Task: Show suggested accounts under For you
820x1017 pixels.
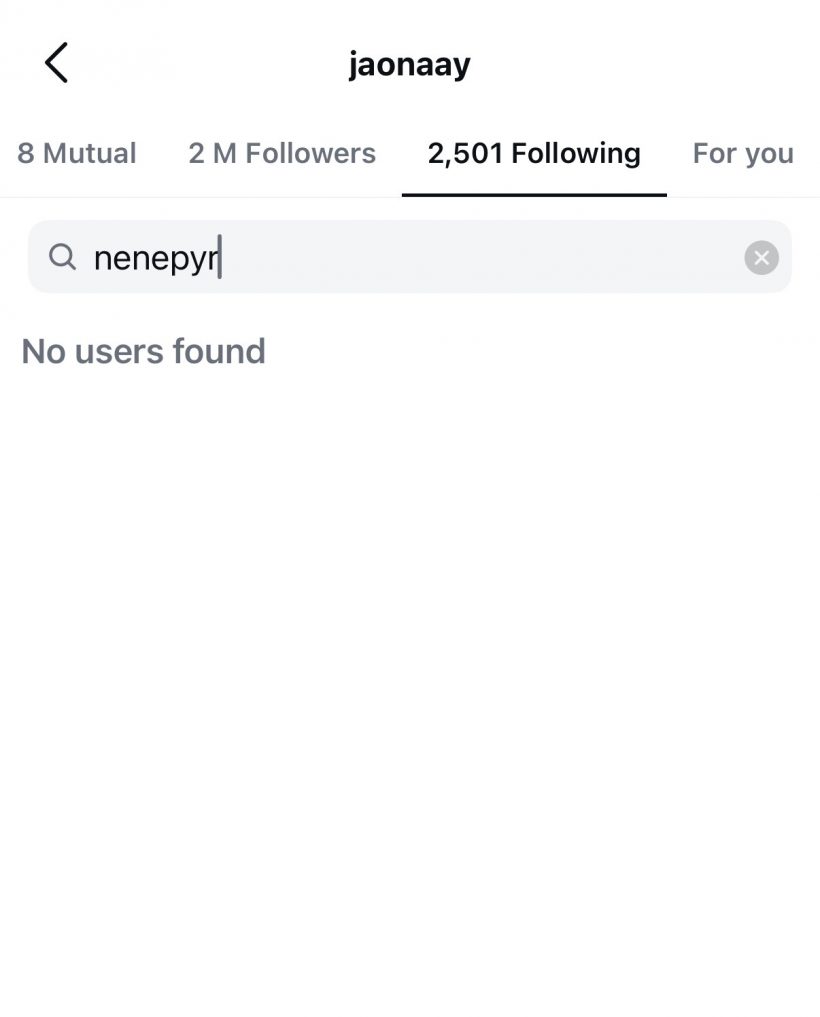Action: point(743,154)
